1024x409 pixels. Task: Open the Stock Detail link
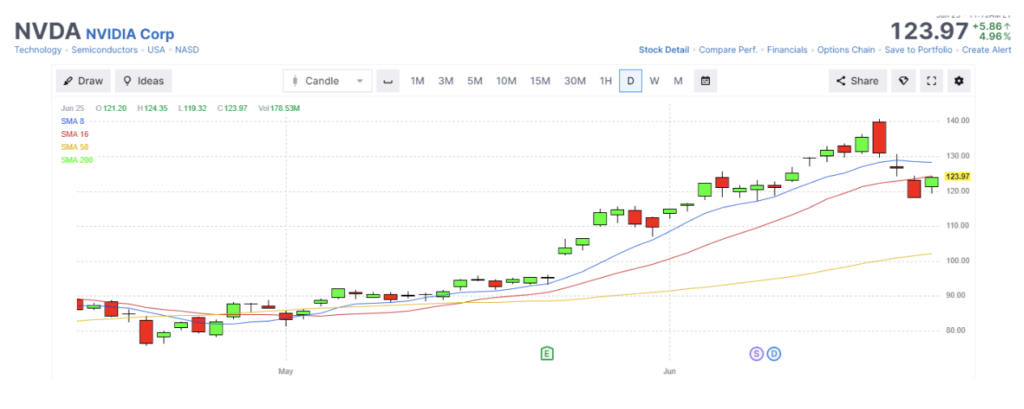click(x=664, y=50)
